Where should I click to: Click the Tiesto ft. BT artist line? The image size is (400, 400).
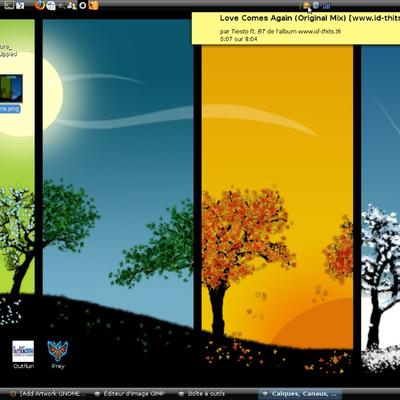pos(280,32)
